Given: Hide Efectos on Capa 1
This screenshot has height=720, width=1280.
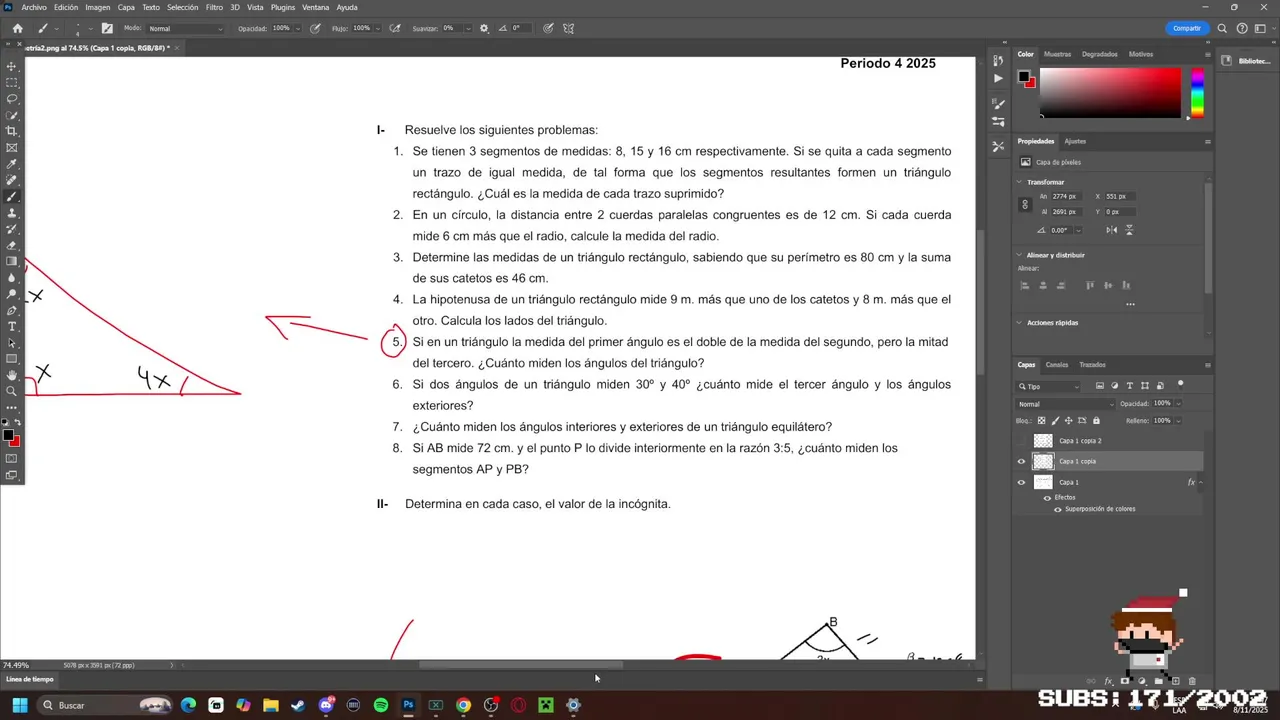Looking at the screenshot, I should pyautogui.click(x=1047, y=497).
